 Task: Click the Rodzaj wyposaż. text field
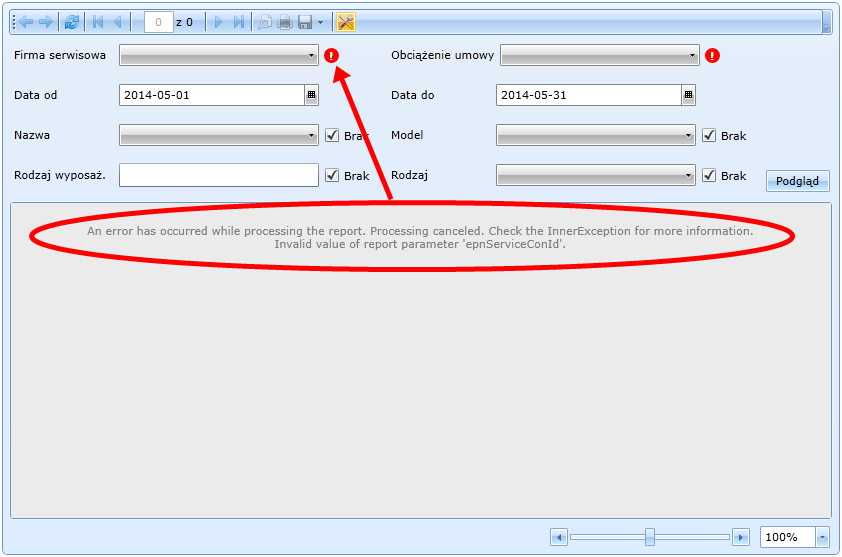pos(219,175)
